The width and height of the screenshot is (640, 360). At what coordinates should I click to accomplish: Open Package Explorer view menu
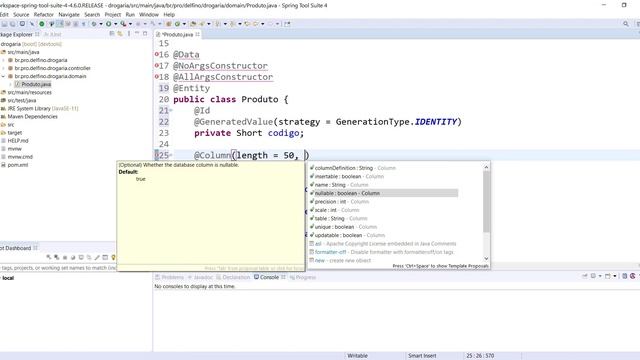129,34
